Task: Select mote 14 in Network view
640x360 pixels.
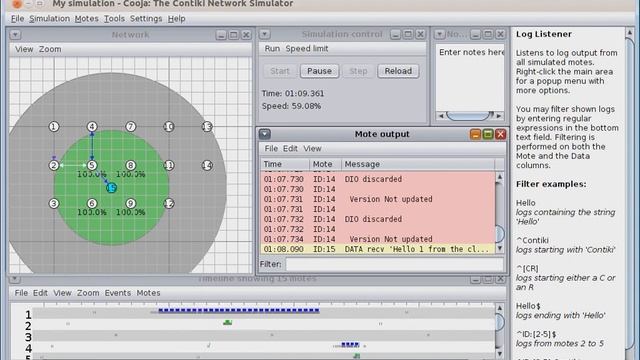Action: [207, 165]
